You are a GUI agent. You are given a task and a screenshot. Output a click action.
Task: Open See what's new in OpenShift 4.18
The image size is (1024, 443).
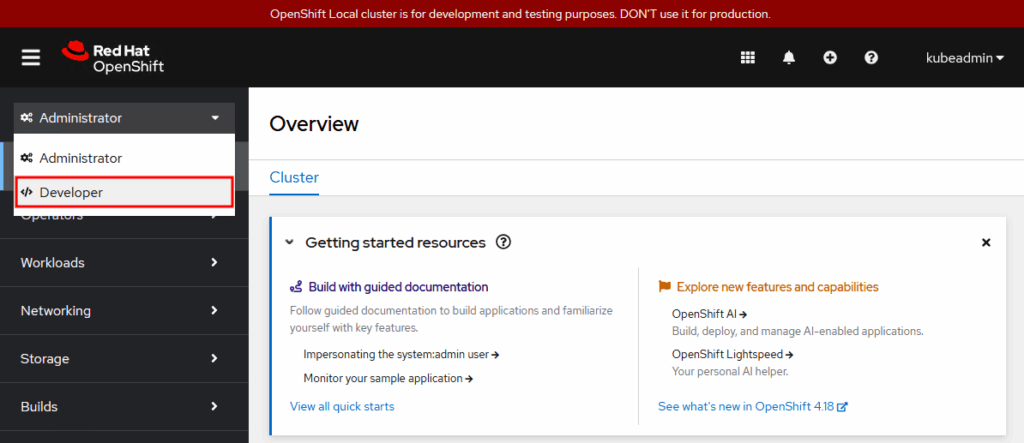point(752,406)
